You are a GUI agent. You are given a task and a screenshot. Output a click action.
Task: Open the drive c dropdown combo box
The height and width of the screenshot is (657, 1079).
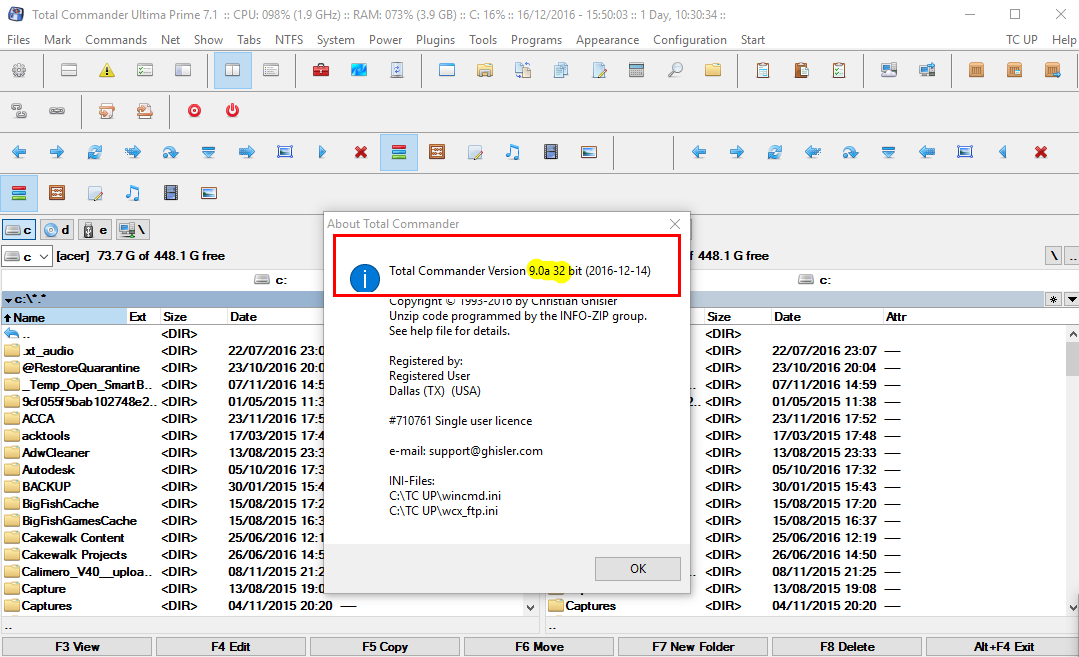tap(27, 256)
